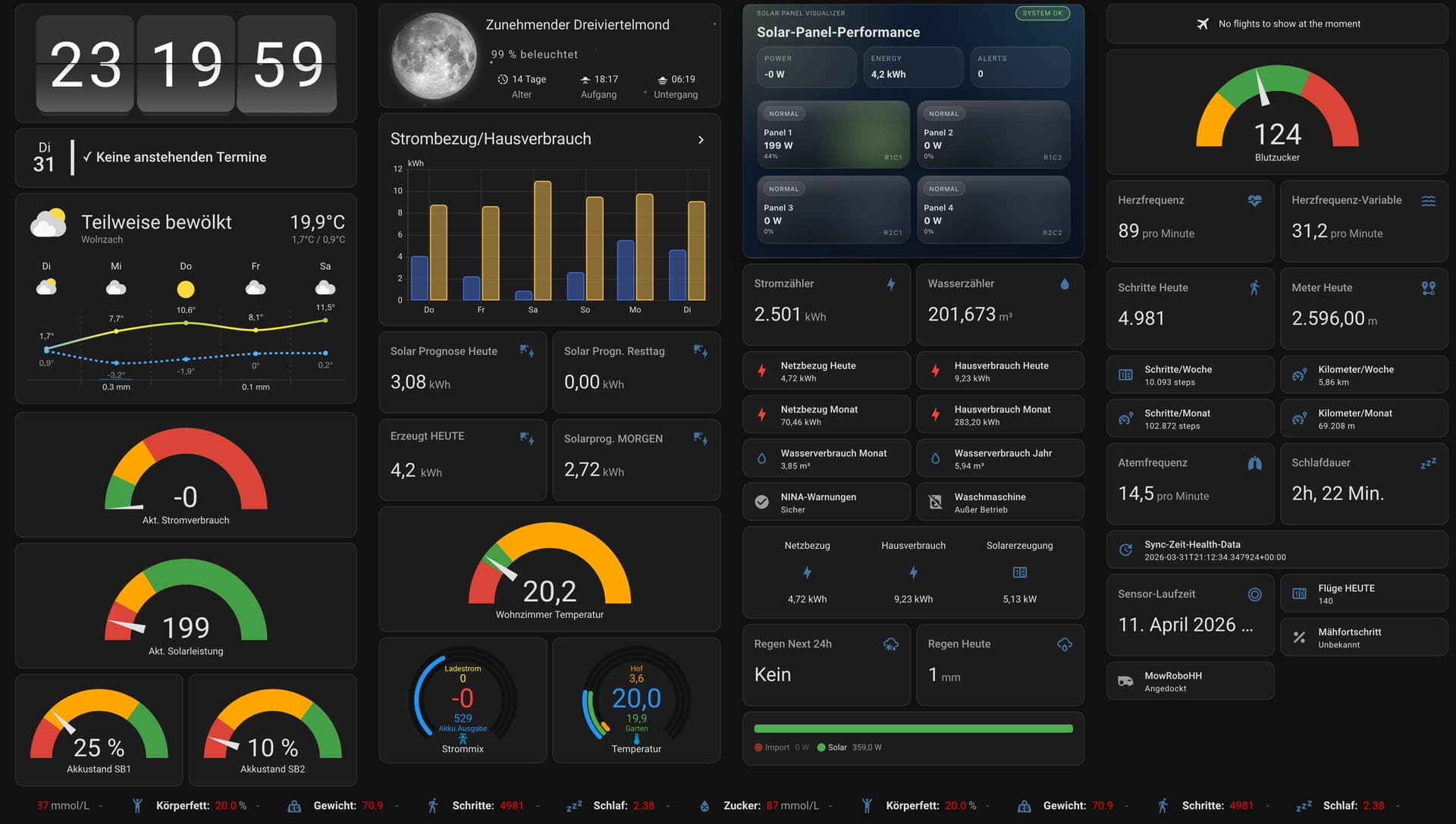Screen dimensions: 1456x824
Task: Click the SYSTEM OK badge
Action: click(x=1042, y=13)
